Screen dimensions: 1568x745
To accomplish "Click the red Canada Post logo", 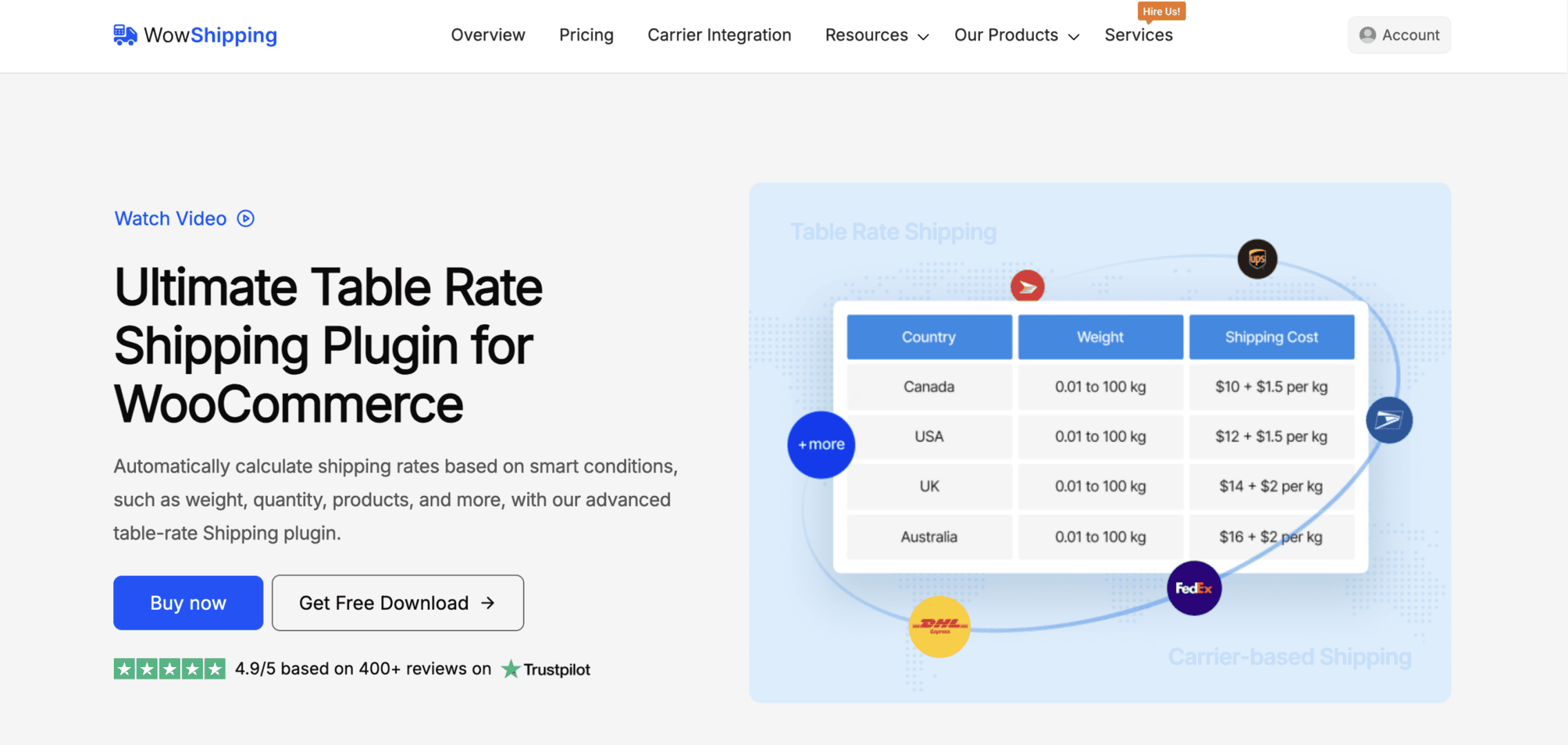I will pos(1027,286).
